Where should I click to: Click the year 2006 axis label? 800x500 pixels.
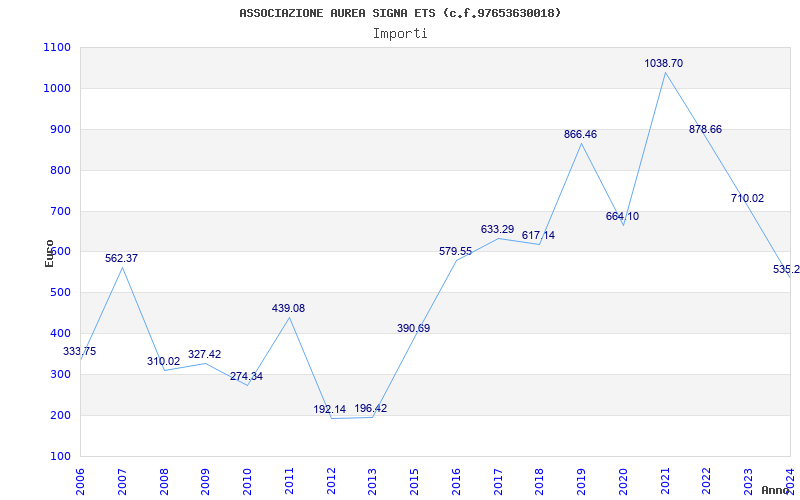[80, 482]
